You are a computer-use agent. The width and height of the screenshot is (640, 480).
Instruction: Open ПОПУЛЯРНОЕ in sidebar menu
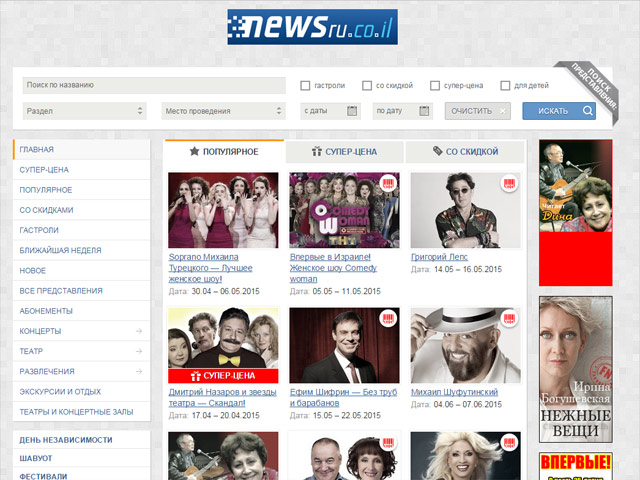coord(82,190)
